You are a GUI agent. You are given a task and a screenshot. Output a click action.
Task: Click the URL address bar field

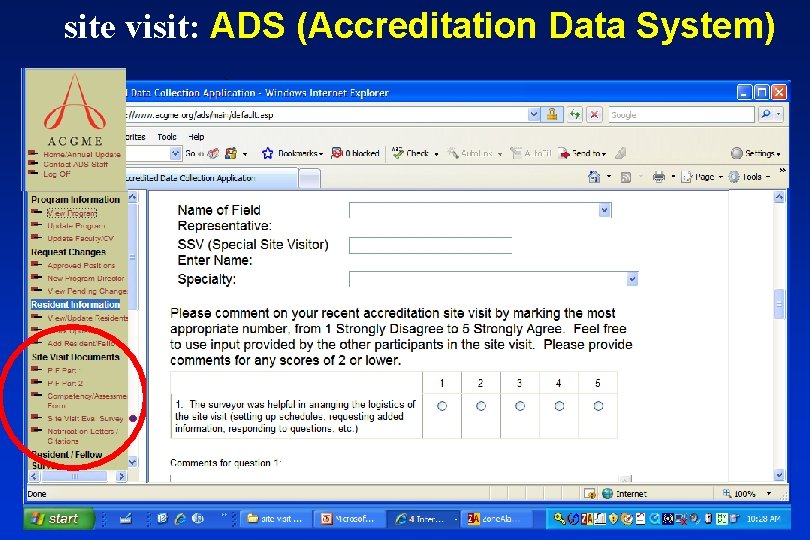(x=326, y=115)
